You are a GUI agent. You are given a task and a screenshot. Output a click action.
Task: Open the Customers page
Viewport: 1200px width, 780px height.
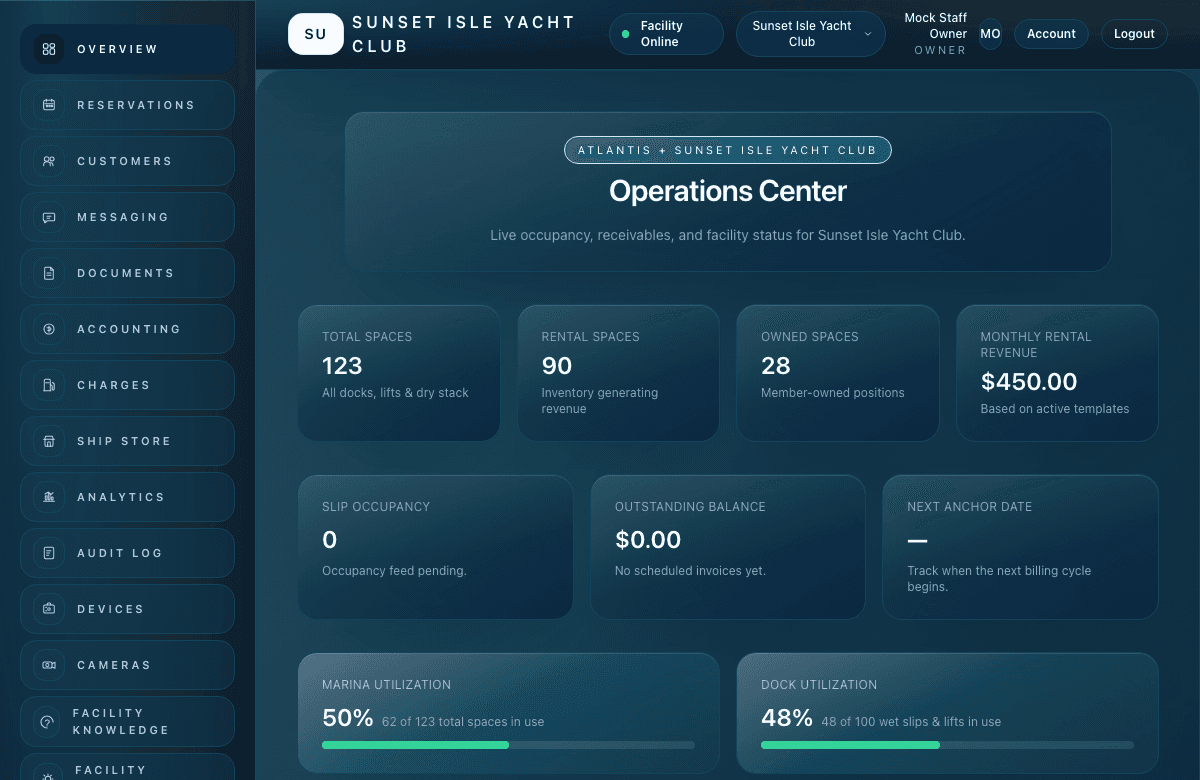point(127,161)
